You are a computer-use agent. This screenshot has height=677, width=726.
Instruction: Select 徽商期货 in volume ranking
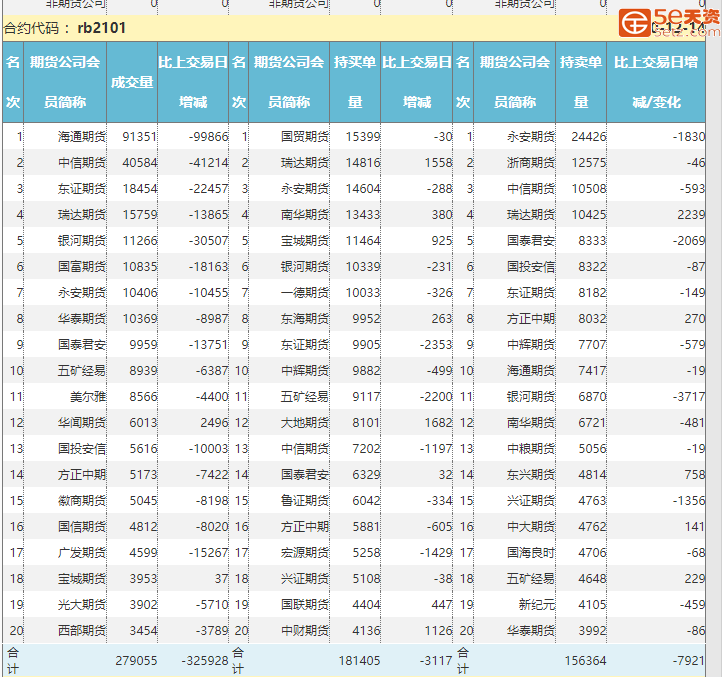tap(82, 501)
